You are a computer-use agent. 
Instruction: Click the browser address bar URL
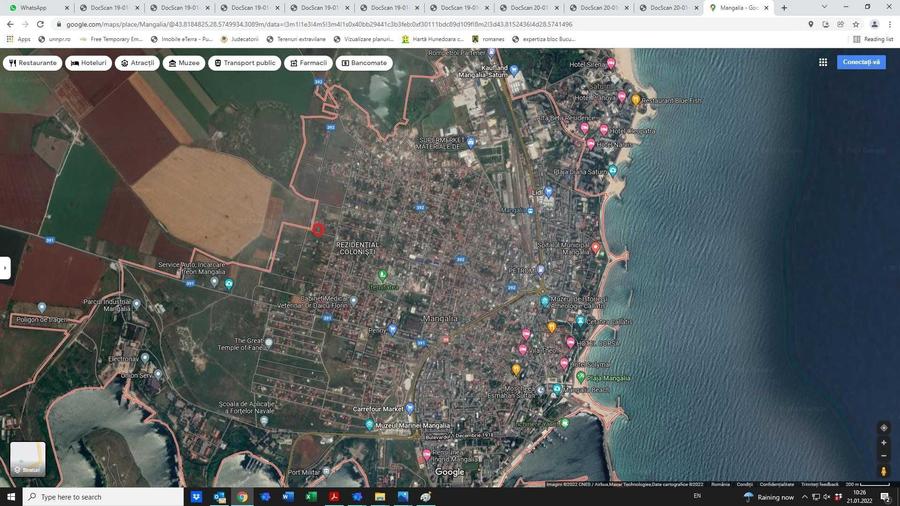[x=319, y=24]
